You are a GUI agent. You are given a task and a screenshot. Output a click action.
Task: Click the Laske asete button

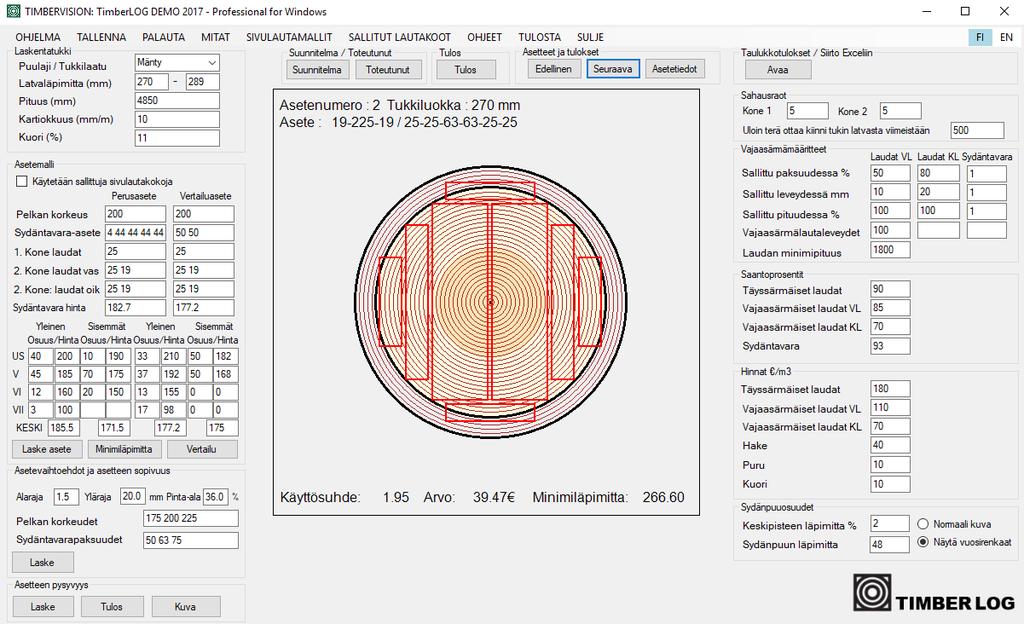coord(47,449)
